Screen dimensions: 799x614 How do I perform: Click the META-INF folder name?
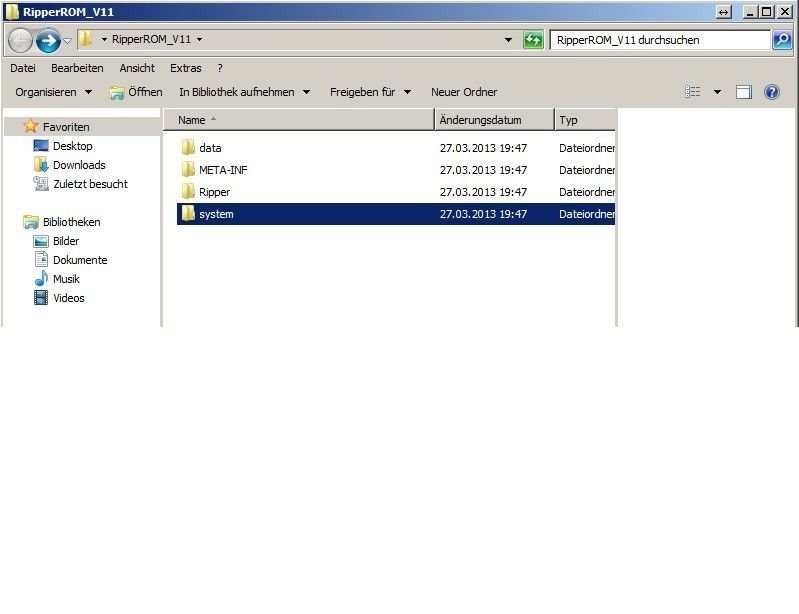click(x=223, y=170)
